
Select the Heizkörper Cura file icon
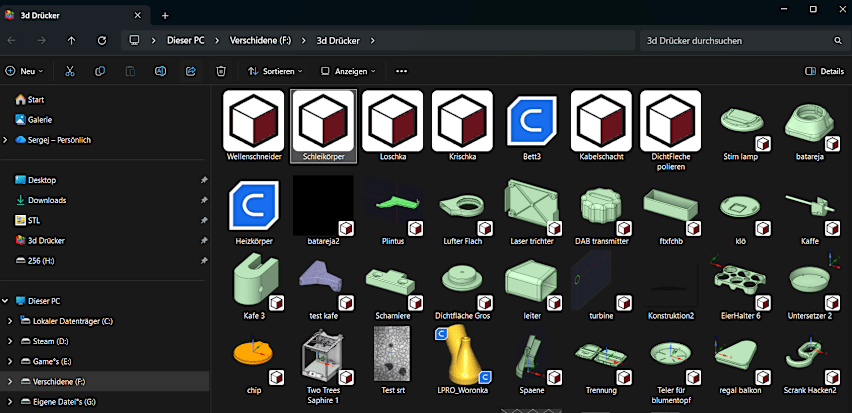pyautogui.click(x=254, y=204)
